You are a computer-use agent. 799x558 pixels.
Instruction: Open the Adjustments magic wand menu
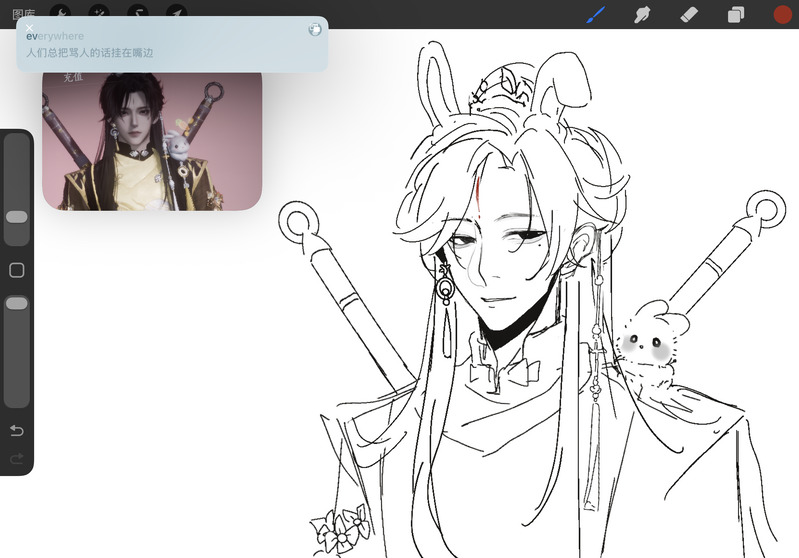(99, 12)
